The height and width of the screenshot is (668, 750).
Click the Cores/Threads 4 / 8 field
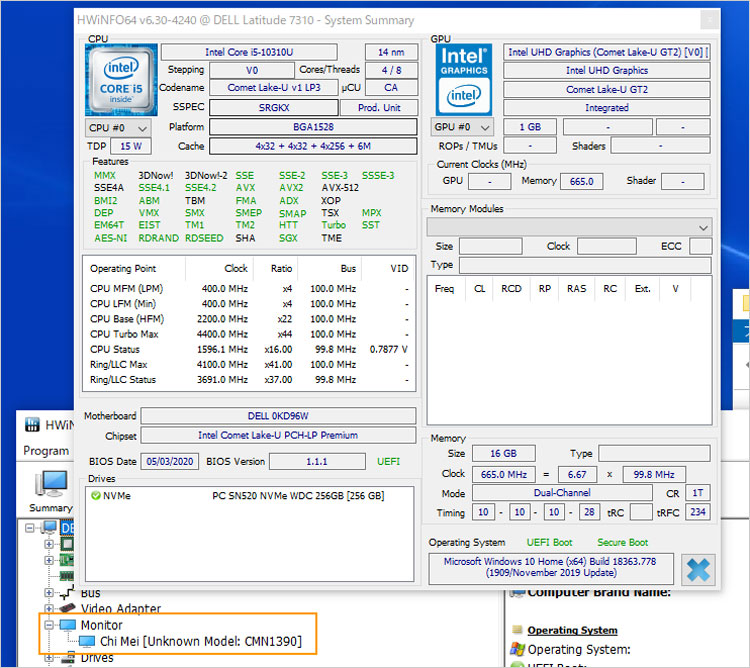[391, 70]
